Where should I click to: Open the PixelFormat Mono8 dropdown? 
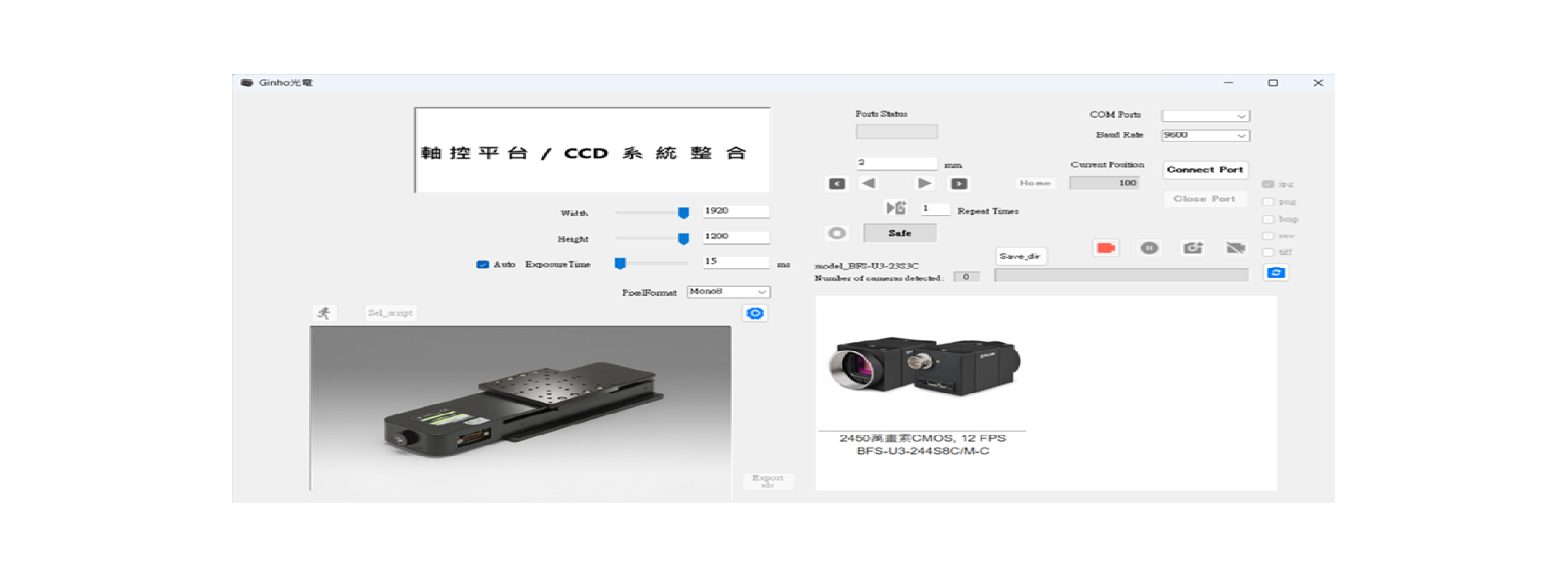point(728,292)
